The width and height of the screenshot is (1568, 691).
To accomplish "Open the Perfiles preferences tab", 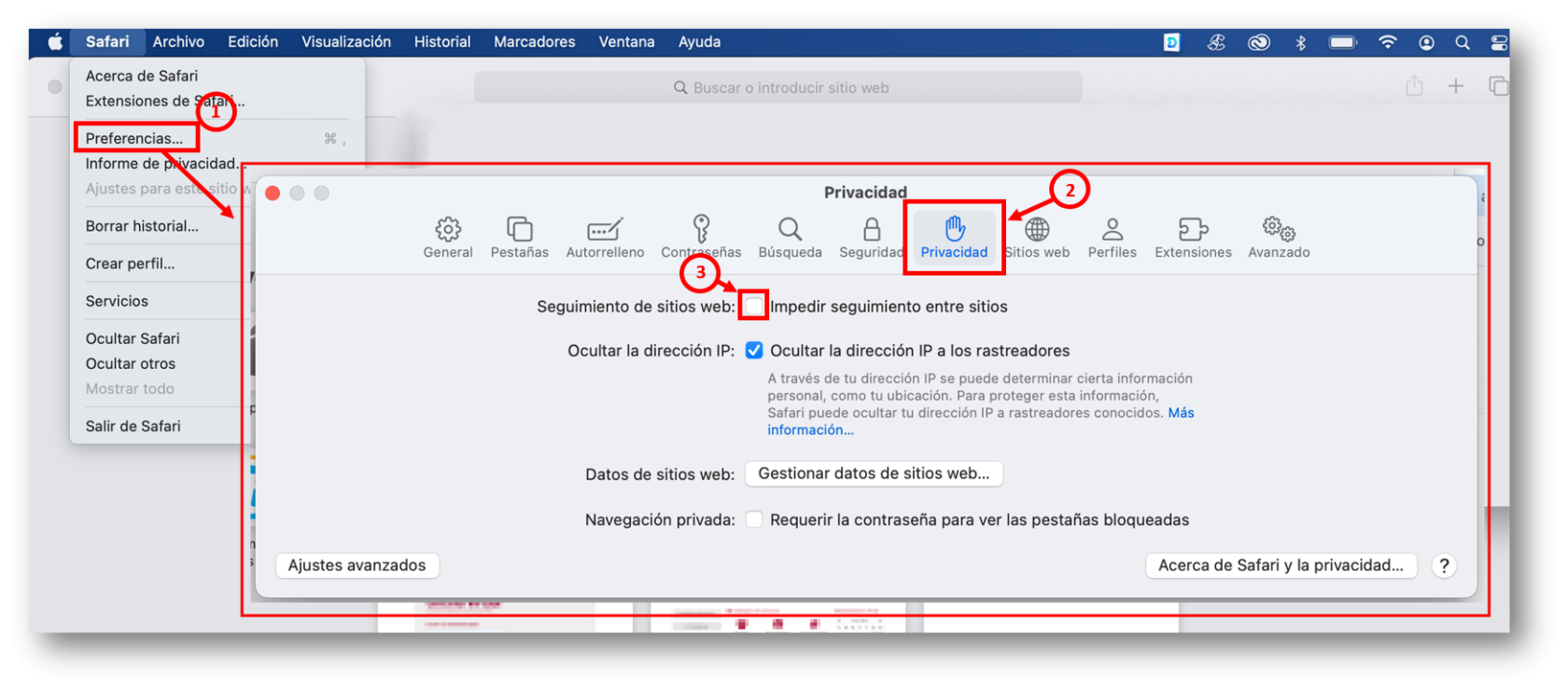I will [1113, 237].
